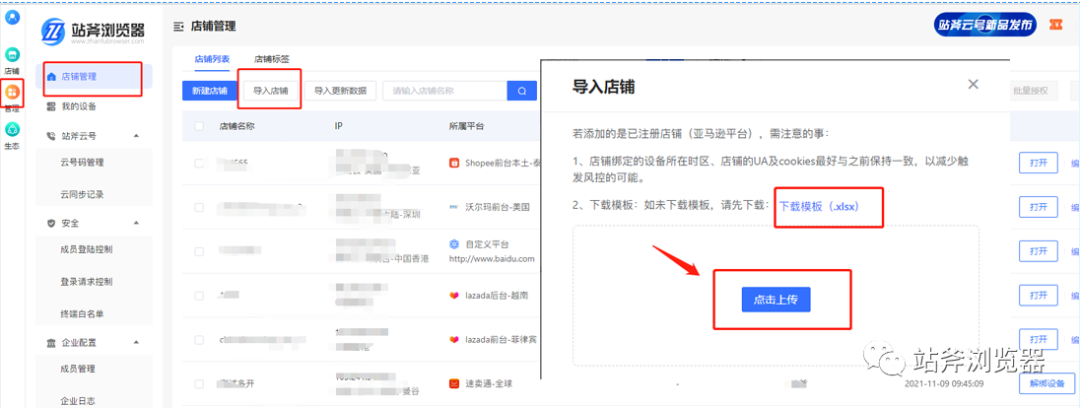Switch to the 店铺标签 tab

pyautogui.click(x=271, y=60)
